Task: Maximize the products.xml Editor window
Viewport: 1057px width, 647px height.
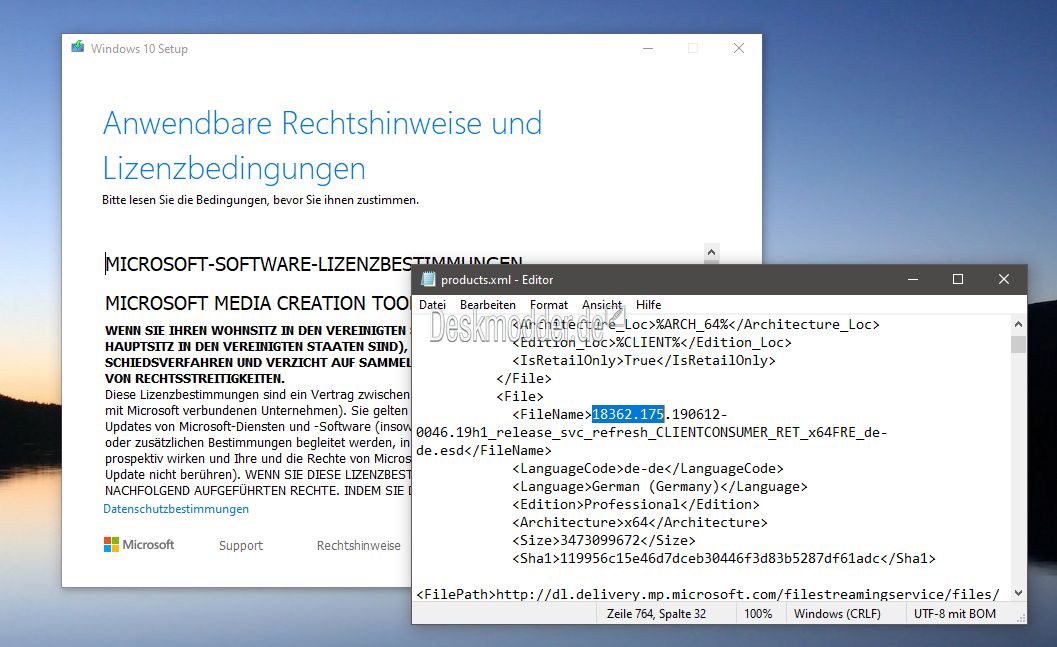Action: (x=958, y=279)
